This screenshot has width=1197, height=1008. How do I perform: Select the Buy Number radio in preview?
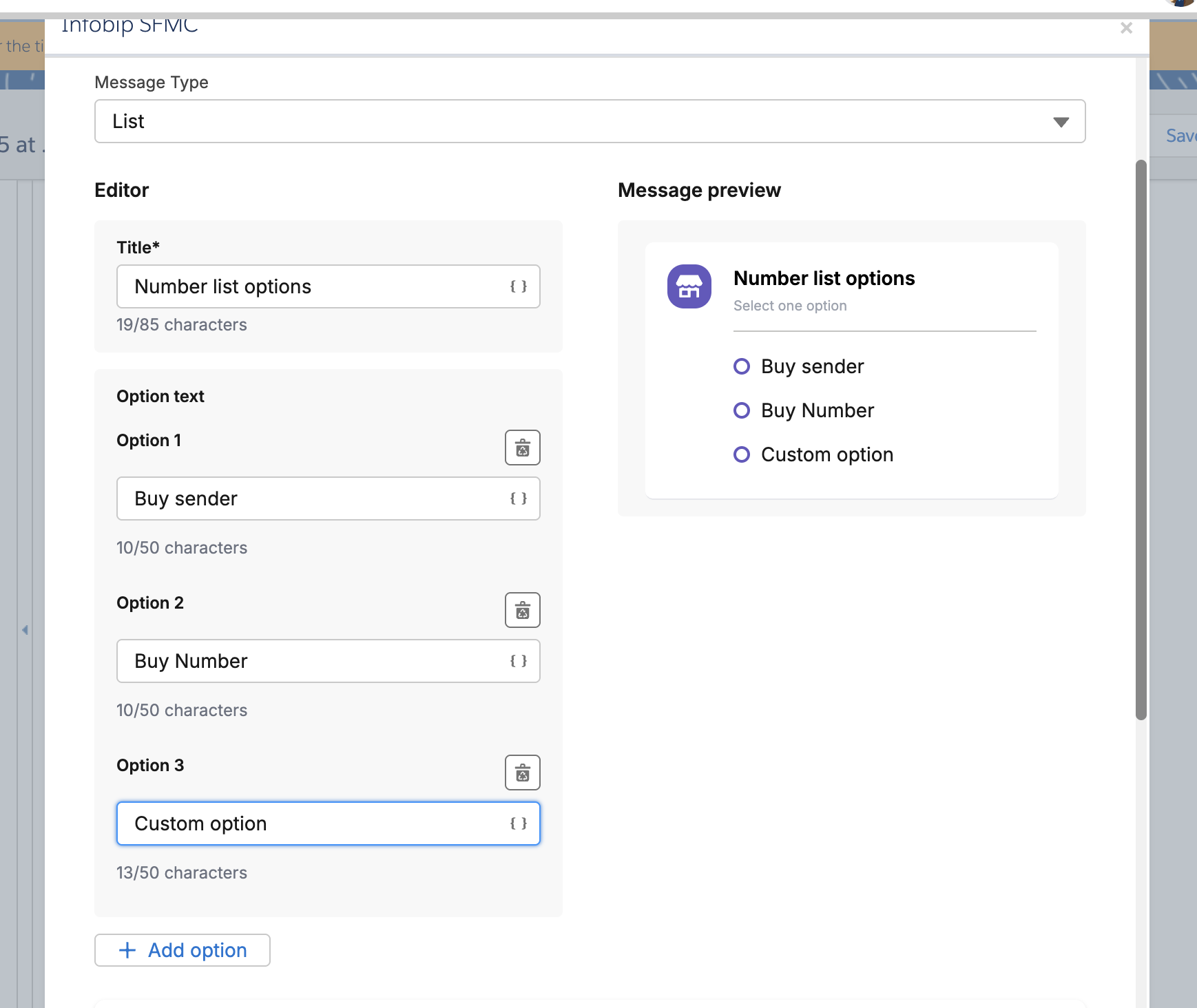(742, 410)
